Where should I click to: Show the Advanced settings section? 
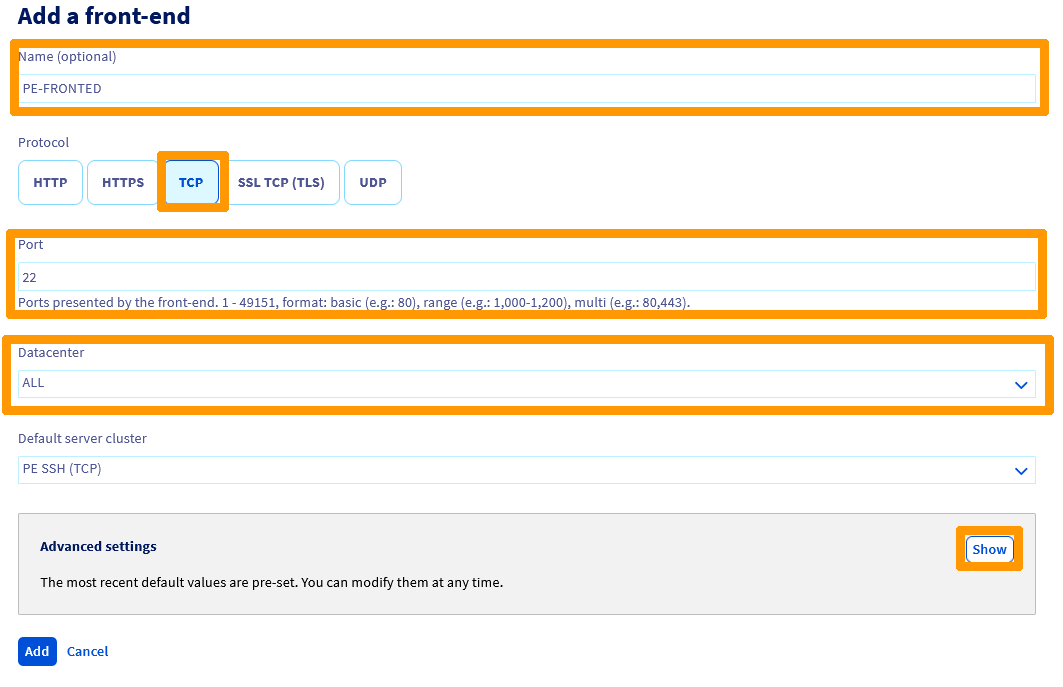[x=989, y=549]
